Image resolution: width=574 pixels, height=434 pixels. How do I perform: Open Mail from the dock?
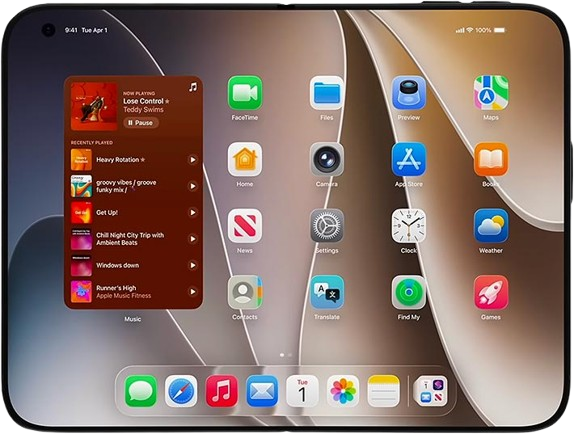click(262, 391)
